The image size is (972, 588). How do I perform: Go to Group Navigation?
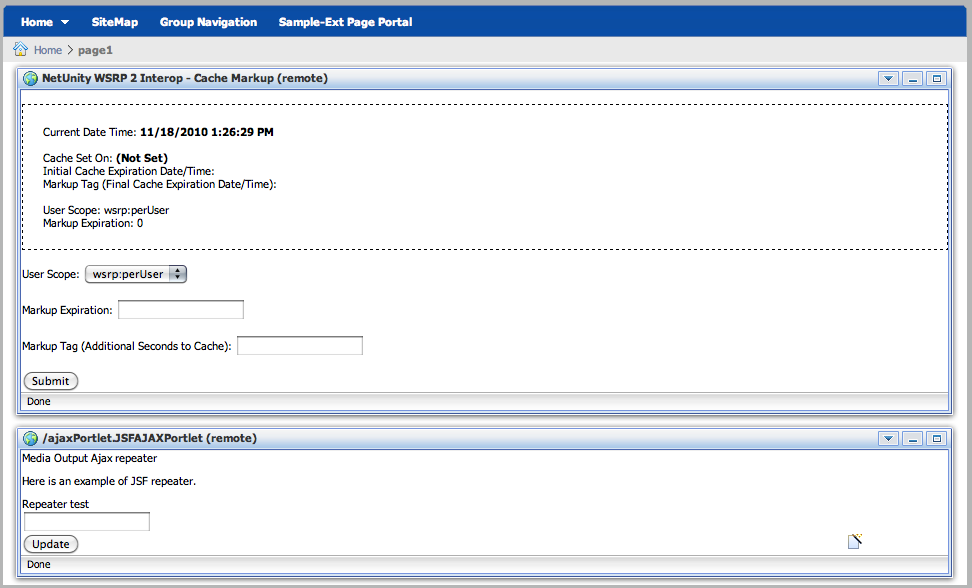coord(208,22)
